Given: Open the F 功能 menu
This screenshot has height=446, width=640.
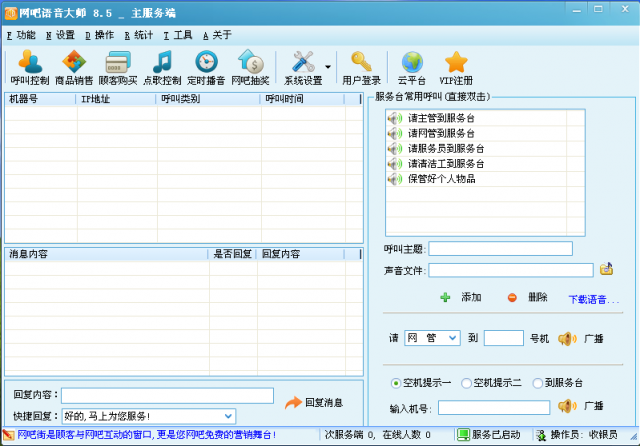Looking at the screenshot, I should 21,35.
